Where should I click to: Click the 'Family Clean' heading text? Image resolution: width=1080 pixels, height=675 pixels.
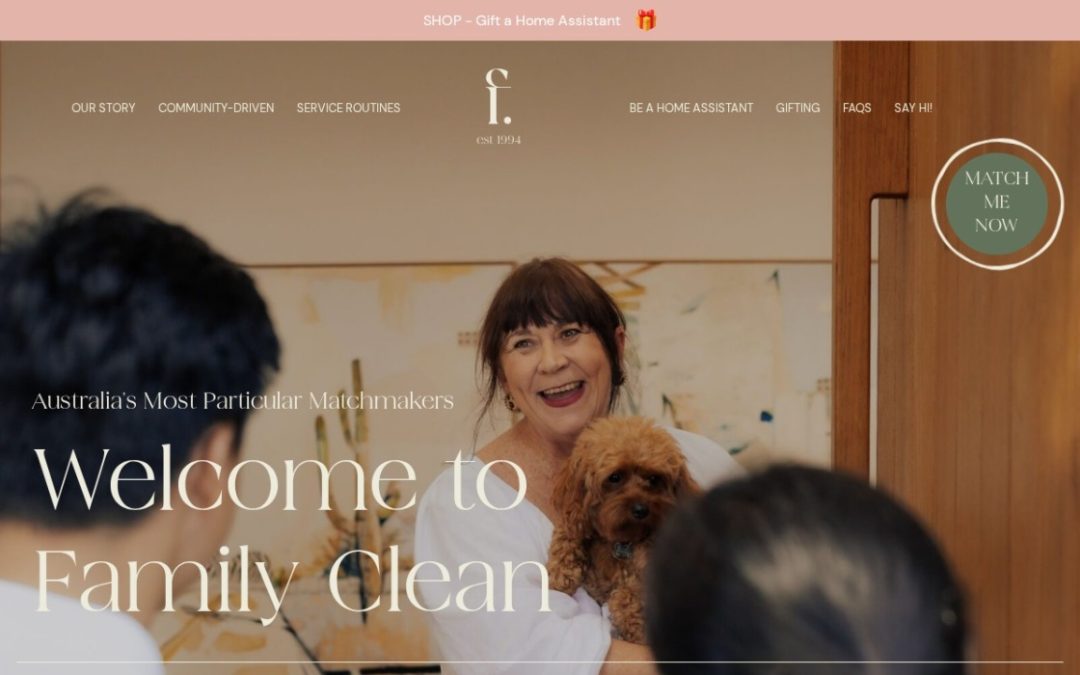tap(293, 580)
